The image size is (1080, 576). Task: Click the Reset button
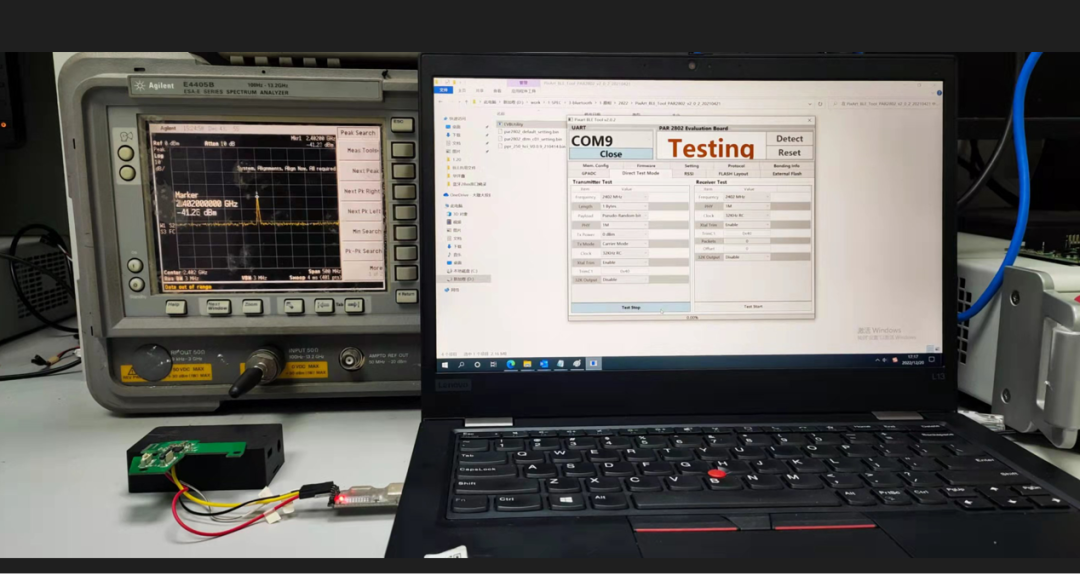coord(789,152)
